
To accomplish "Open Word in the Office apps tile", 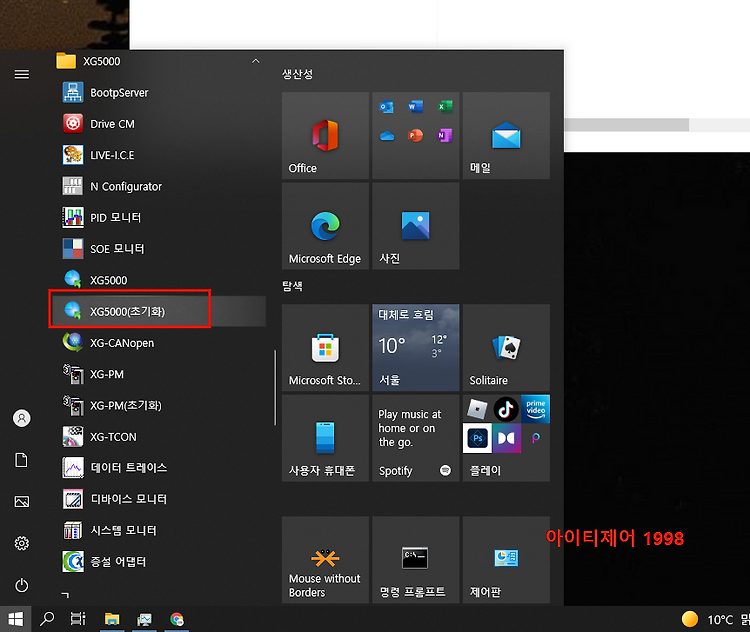I will click(415, 107).
